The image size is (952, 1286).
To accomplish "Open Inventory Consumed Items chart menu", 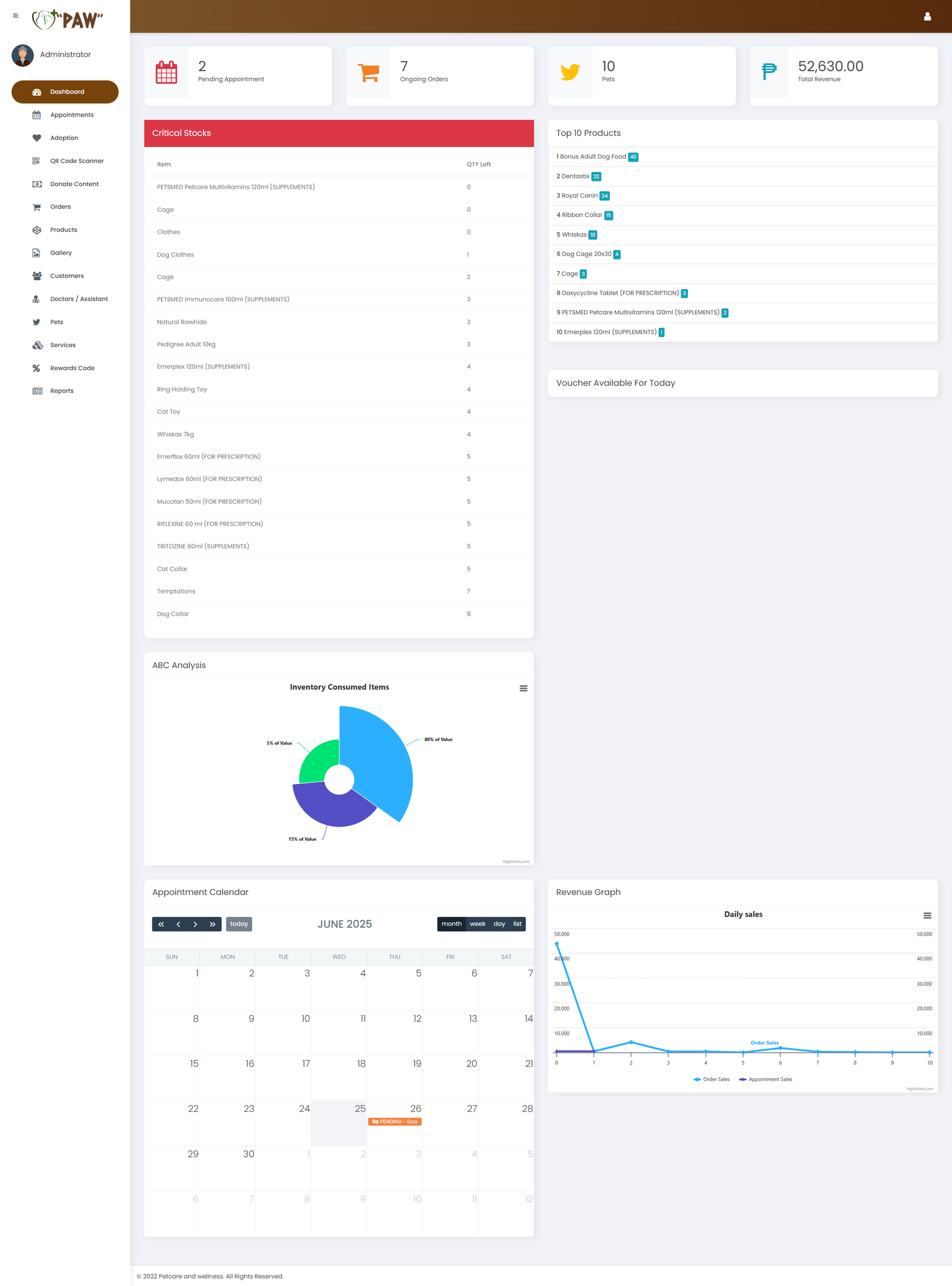I will coord(523,689).
